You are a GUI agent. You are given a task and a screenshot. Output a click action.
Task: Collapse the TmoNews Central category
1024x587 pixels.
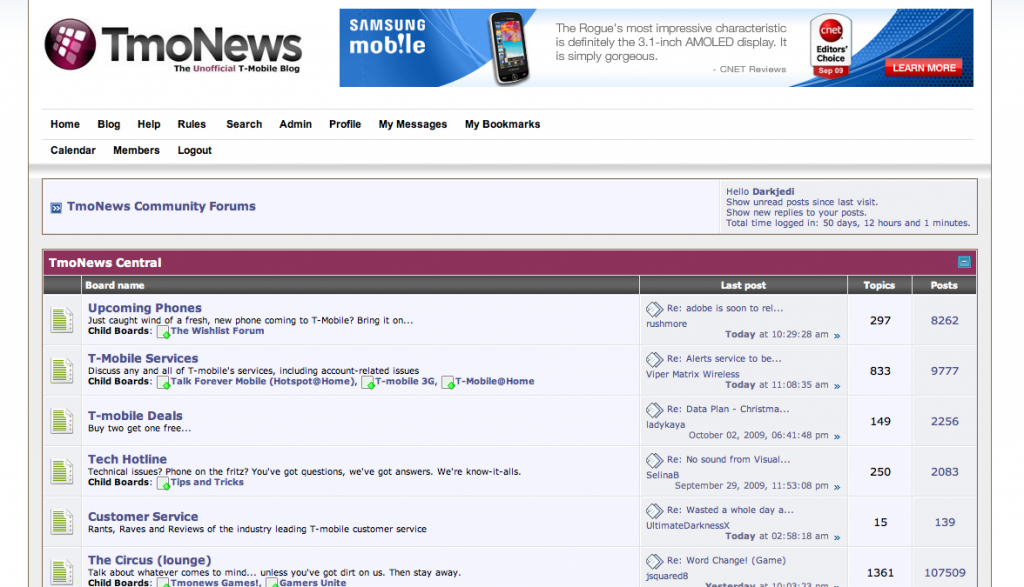pos(964,262)
